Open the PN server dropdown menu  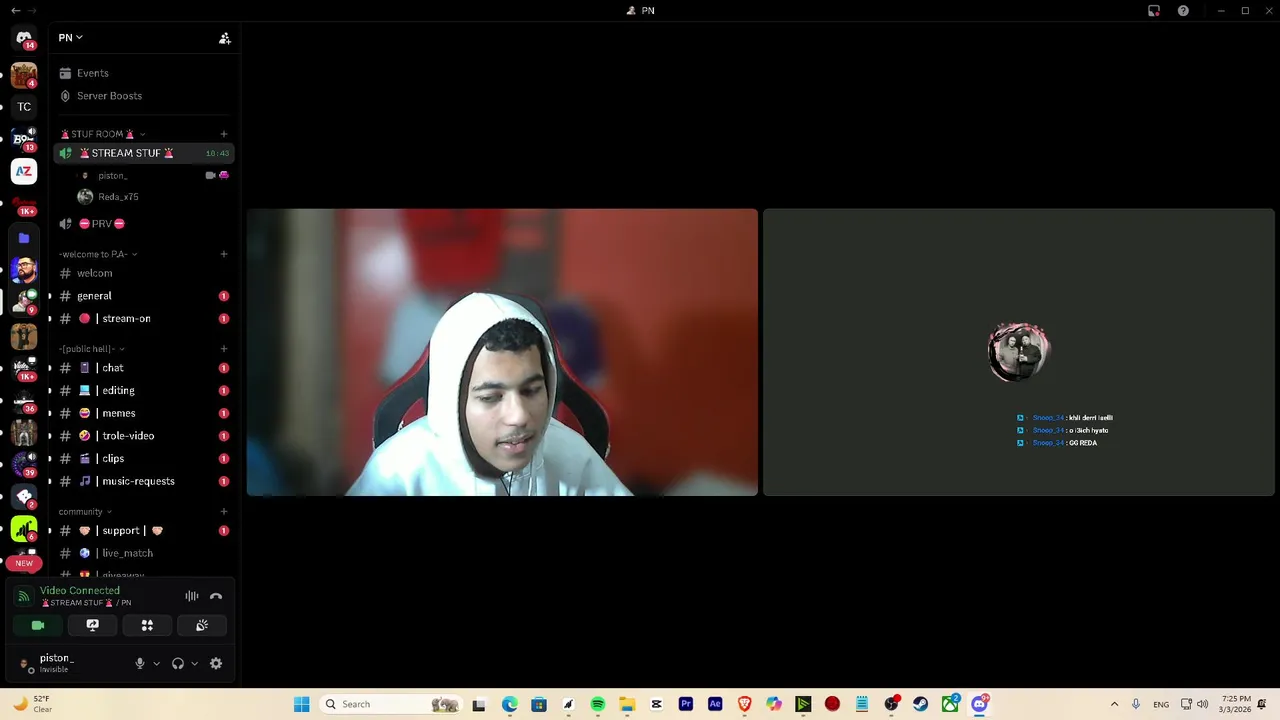(x=70, y=38)
